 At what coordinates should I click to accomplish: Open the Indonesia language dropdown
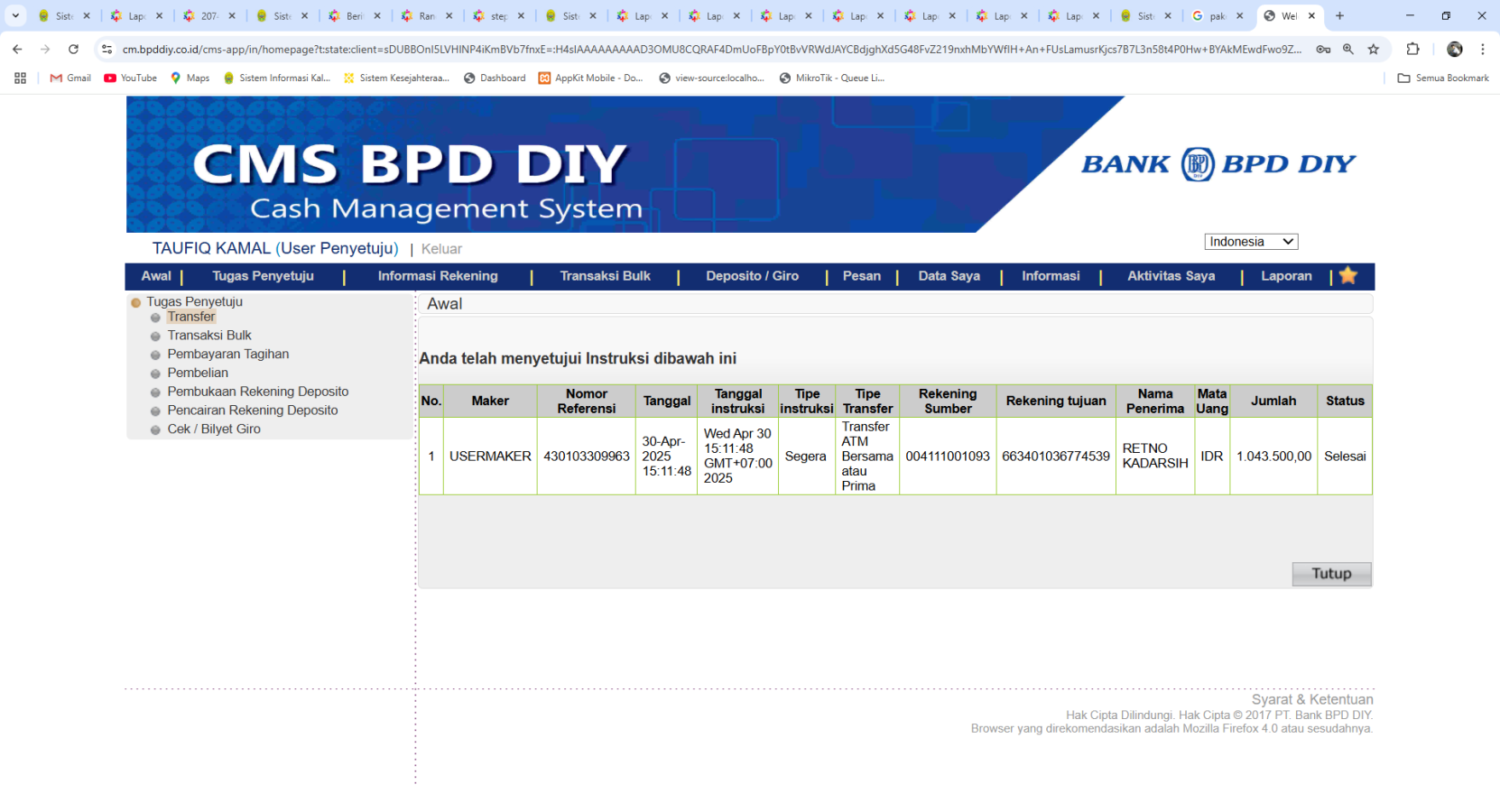tap(1251, 242)
